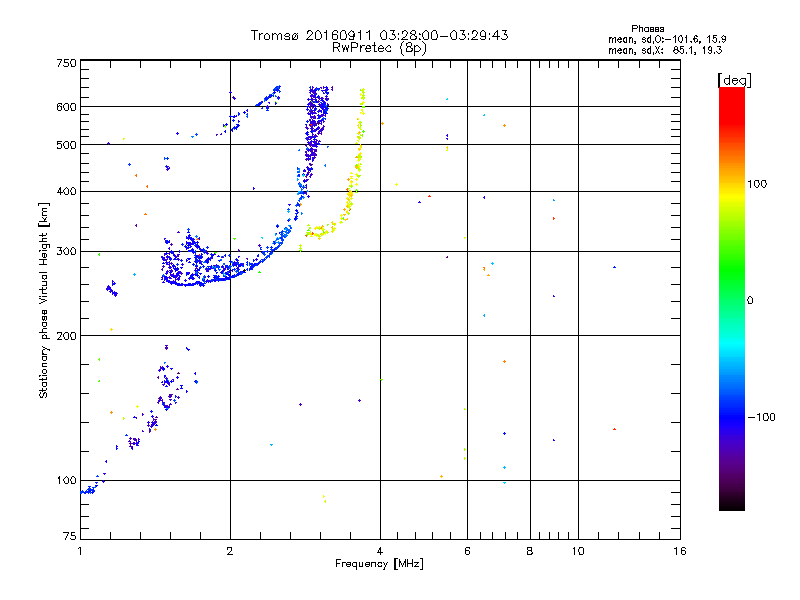
Task: Click the x-axis '10' tick label
Action: click(x=578, y=551)
